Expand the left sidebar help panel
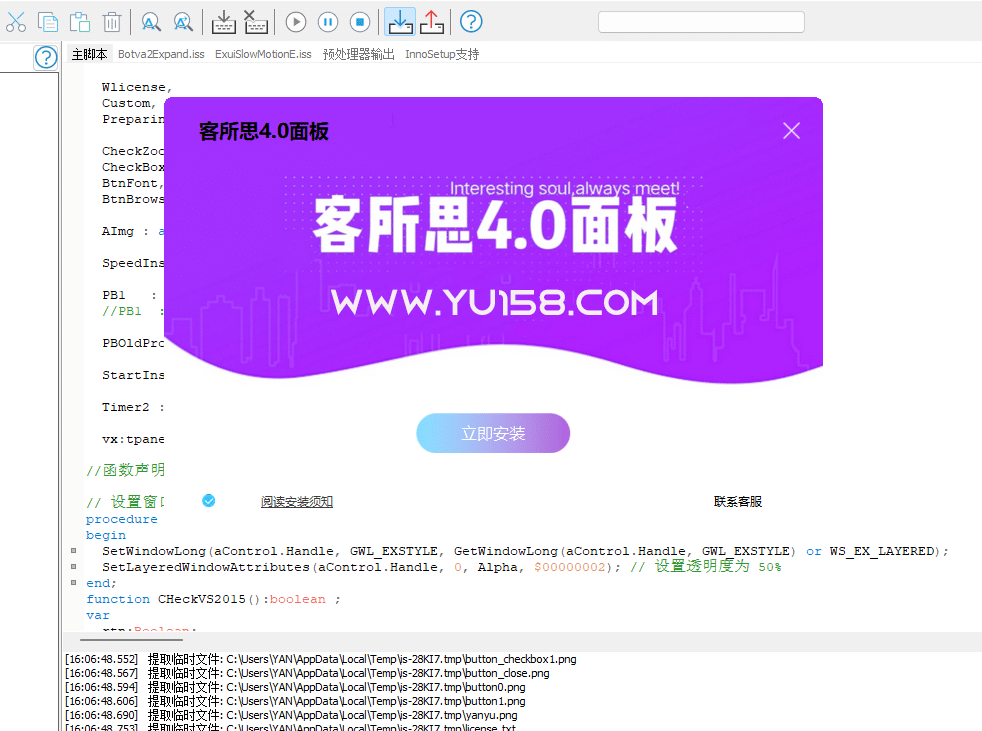Screen dimensions: 982x731 tap(45, 57)
